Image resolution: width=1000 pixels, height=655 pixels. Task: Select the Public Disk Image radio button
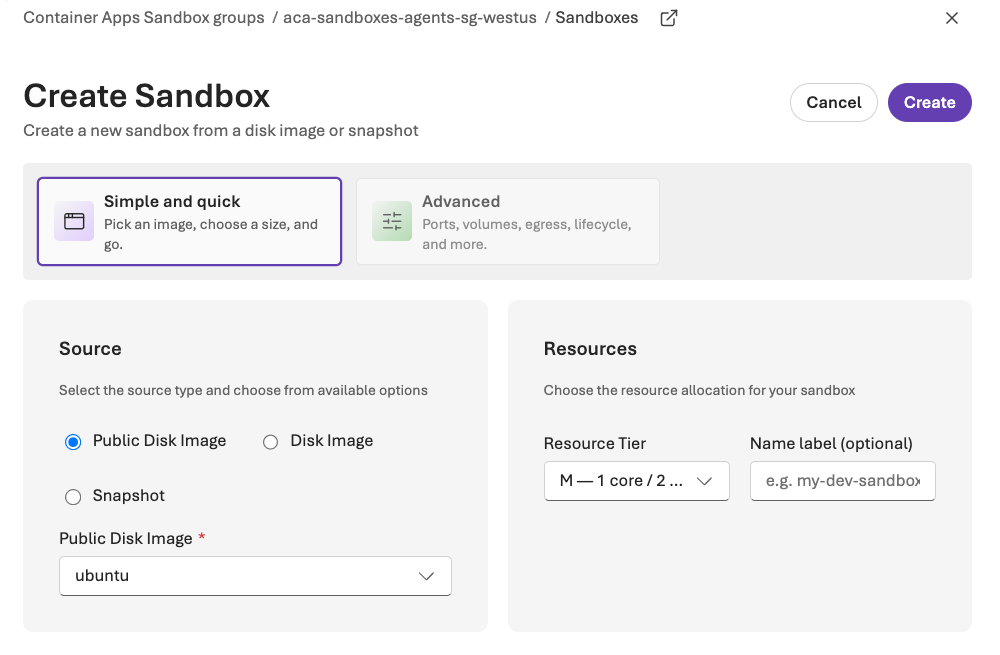coord(73,442)
